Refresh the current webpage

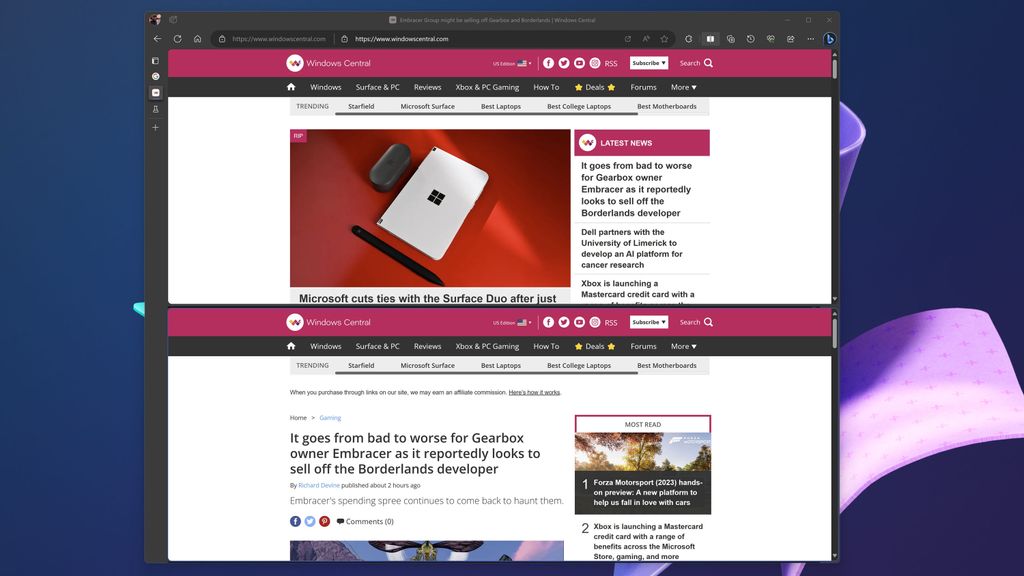click(177, 38)
